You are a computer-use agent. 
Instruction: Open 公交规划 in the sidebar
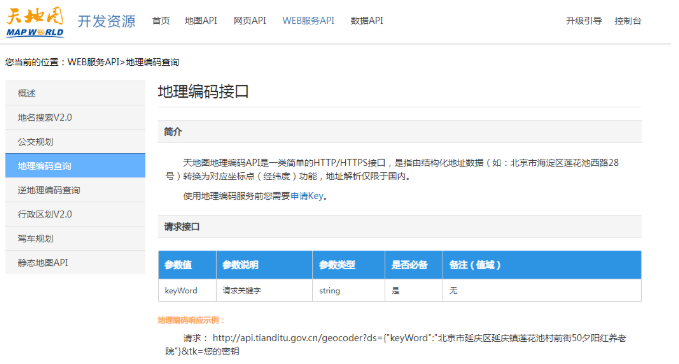(75, 142)
